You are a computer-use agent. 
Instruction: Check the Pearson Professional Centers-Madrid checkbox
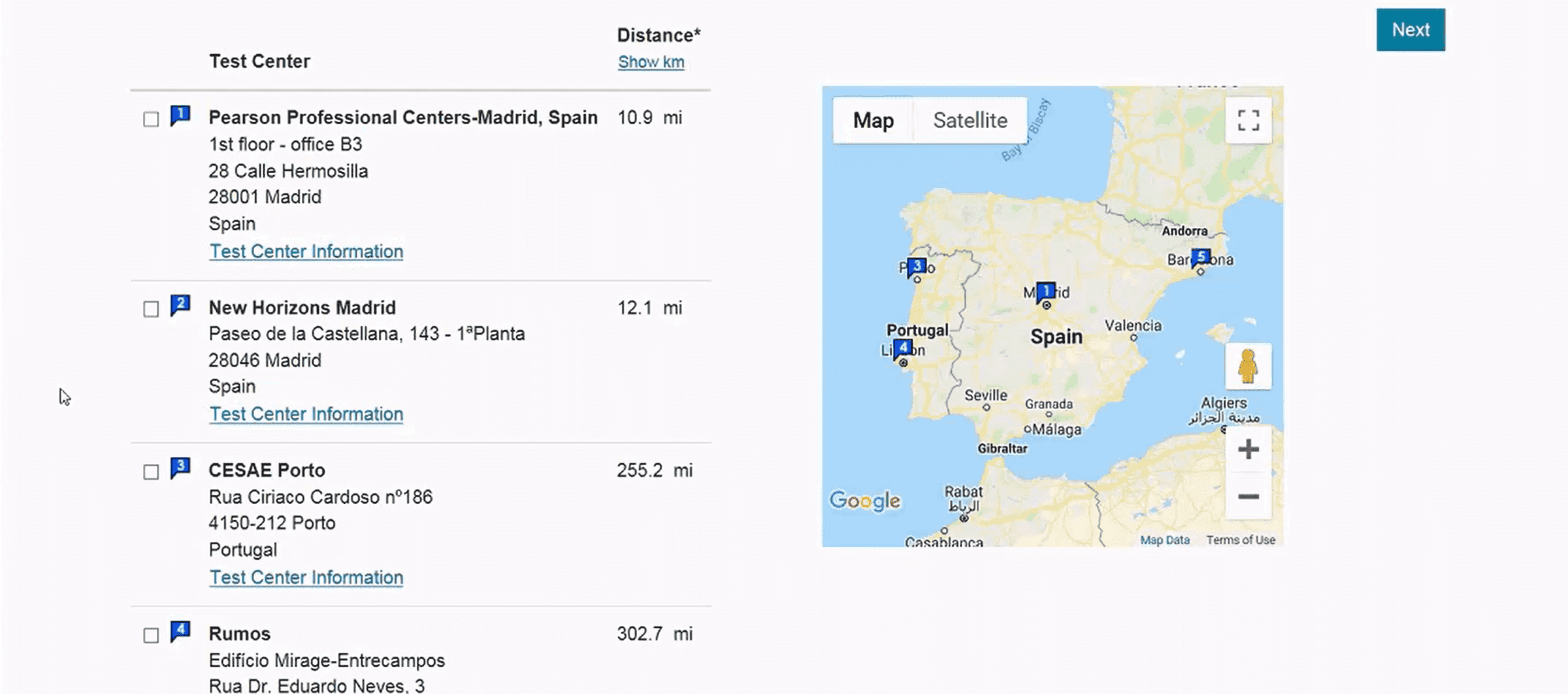coord(151,119)
